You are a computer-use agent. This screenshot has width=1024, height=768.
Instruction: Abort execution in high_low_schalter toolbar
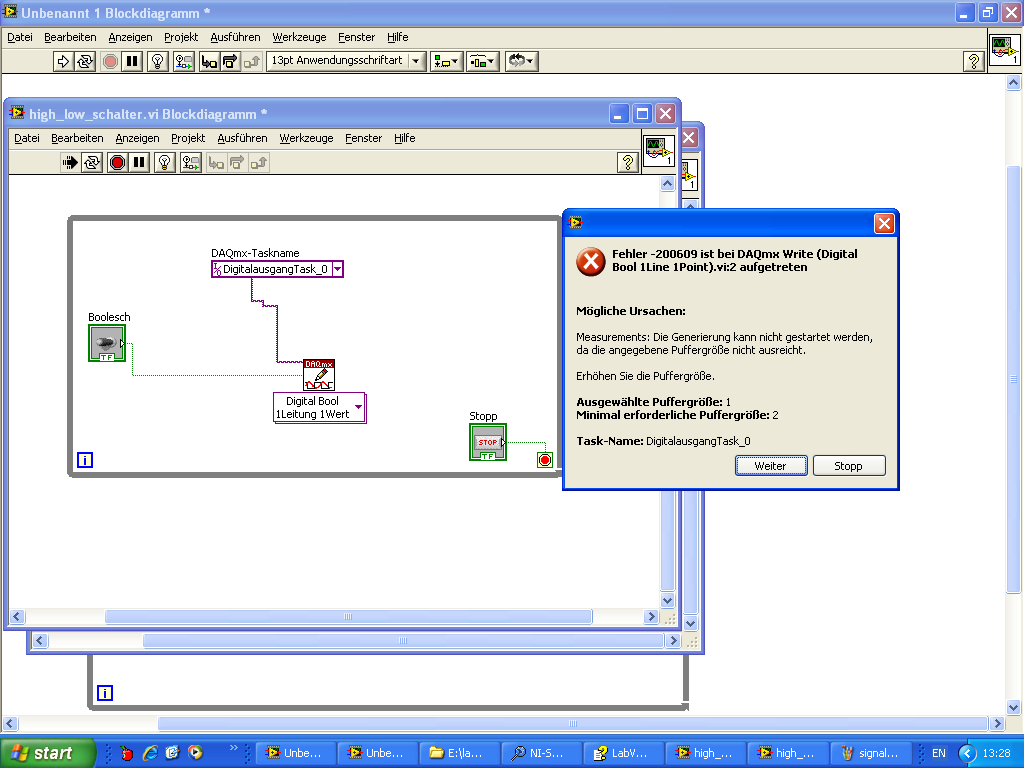[118, 163]
